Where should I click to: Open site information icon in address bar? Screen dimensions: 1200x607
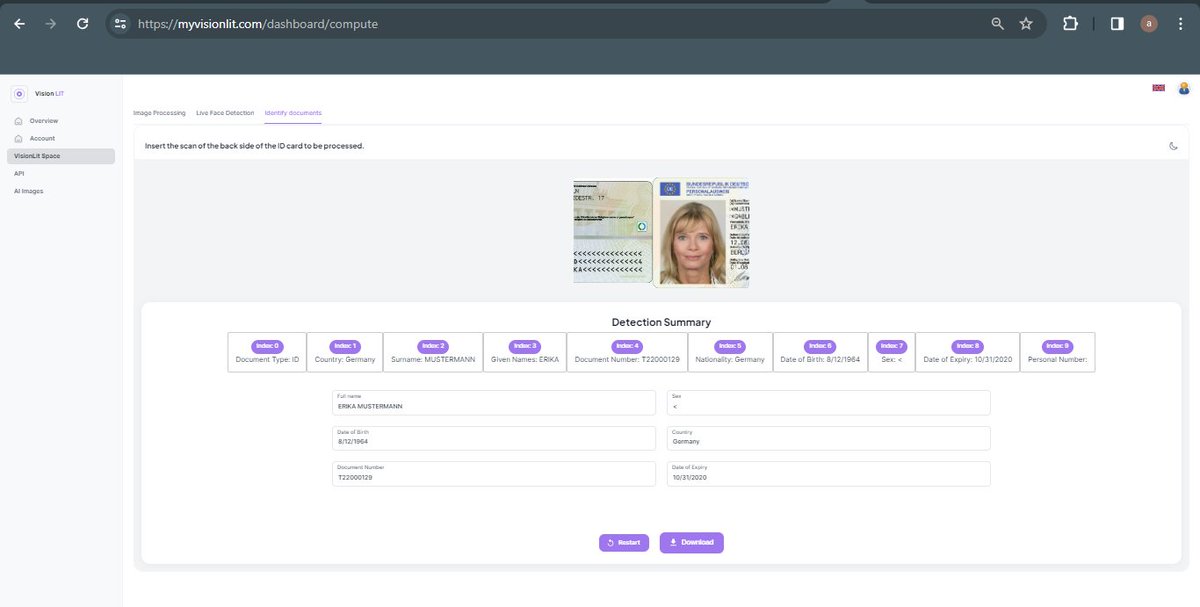pos(120,23)
